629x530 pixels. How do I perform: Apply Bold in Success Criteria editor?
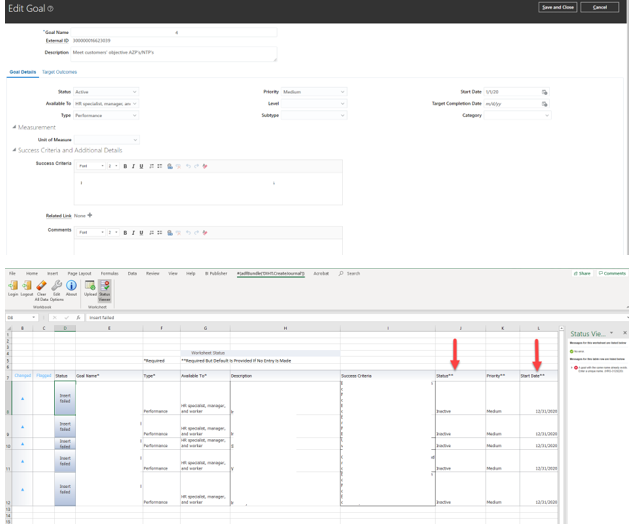(x=125, y=166)
